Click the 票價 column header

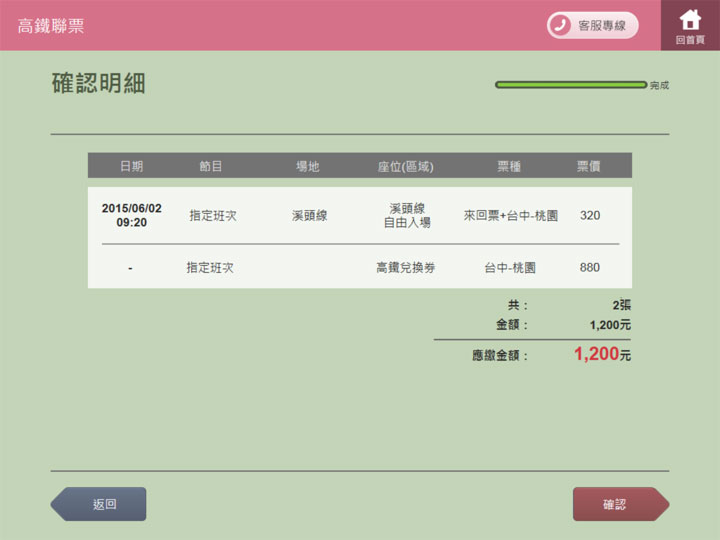click(589, 166)
